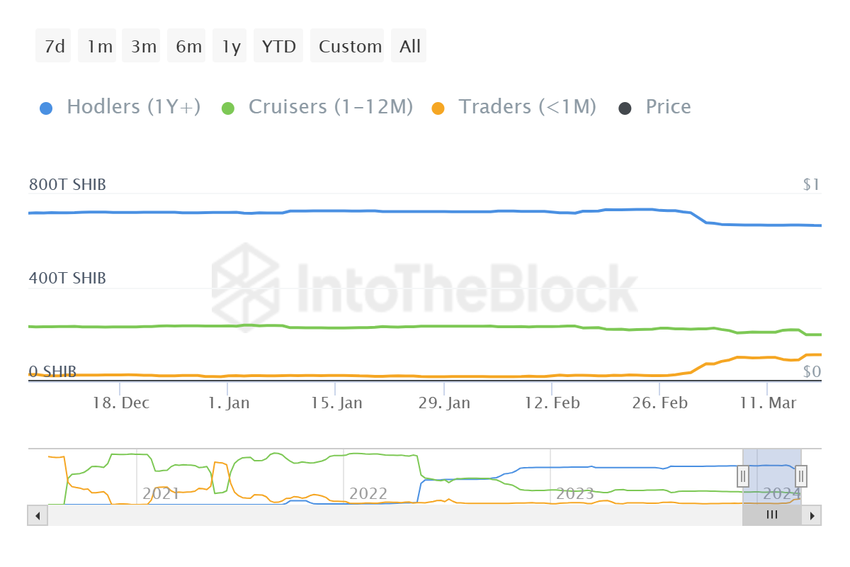
Task: Set the chart range to 6m
Action: click(188, 46)
